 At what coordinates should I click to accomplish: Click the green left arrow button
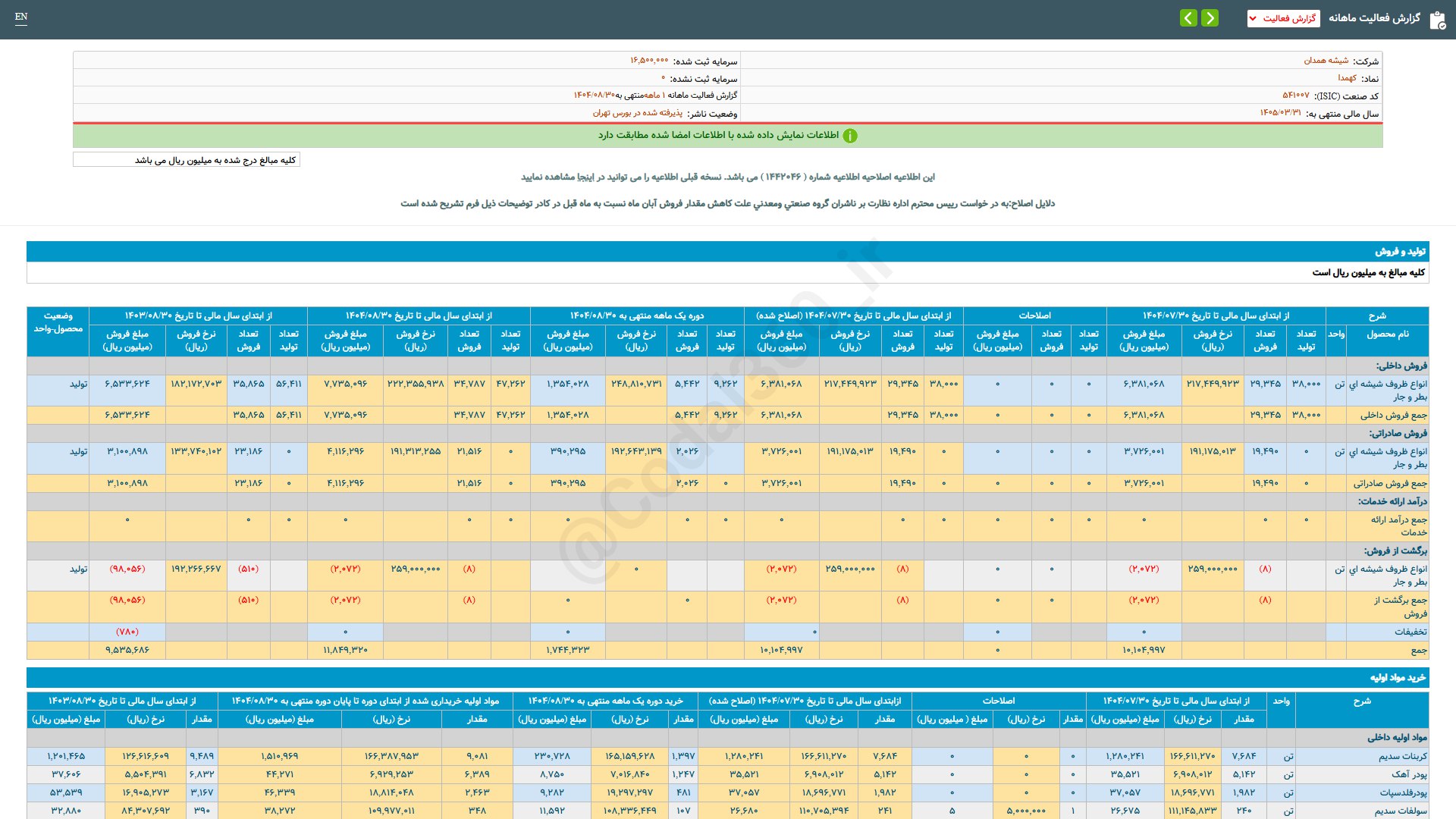pyautogui.click(x=1188, y=17)
